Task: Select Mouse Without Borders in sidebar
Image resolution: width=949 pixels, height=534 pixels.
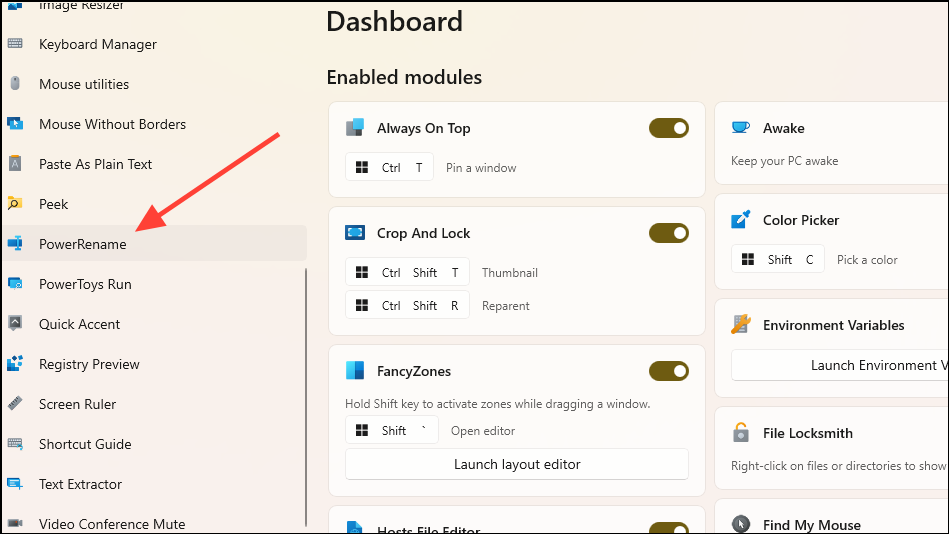Action: [x=154, y=124]
